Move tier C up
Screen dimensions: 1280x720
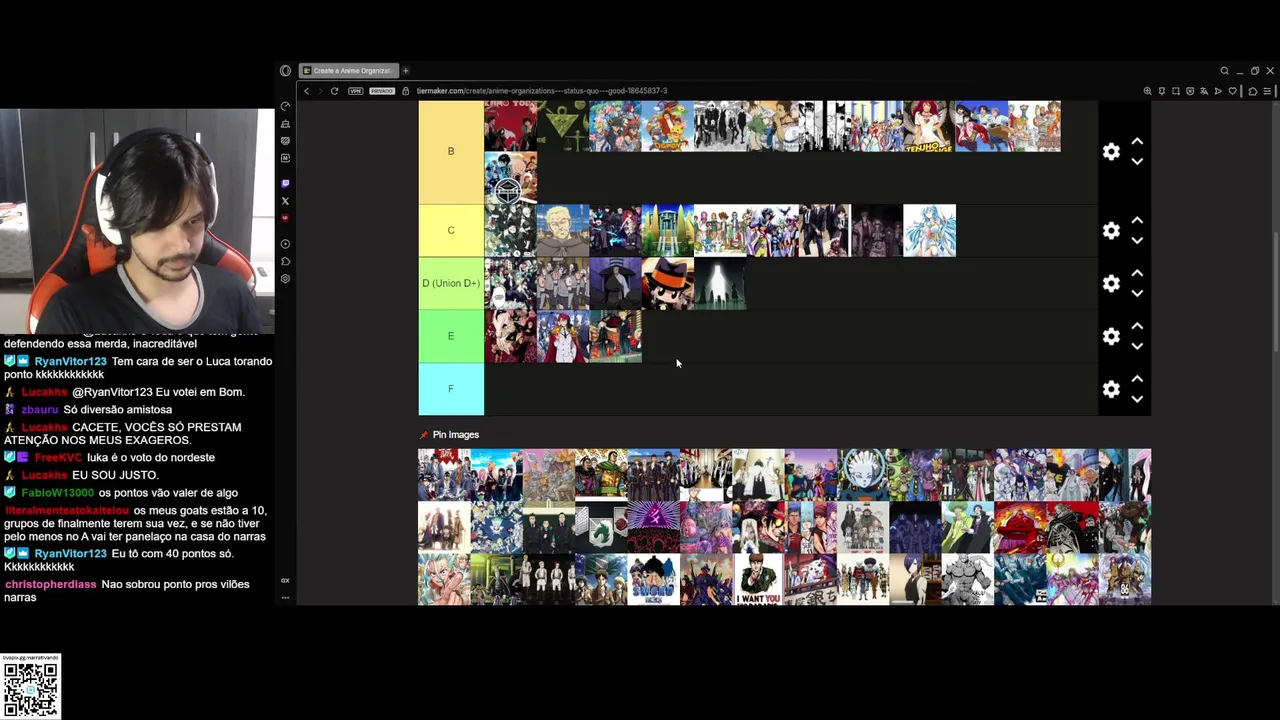[x=1137, y=220]
